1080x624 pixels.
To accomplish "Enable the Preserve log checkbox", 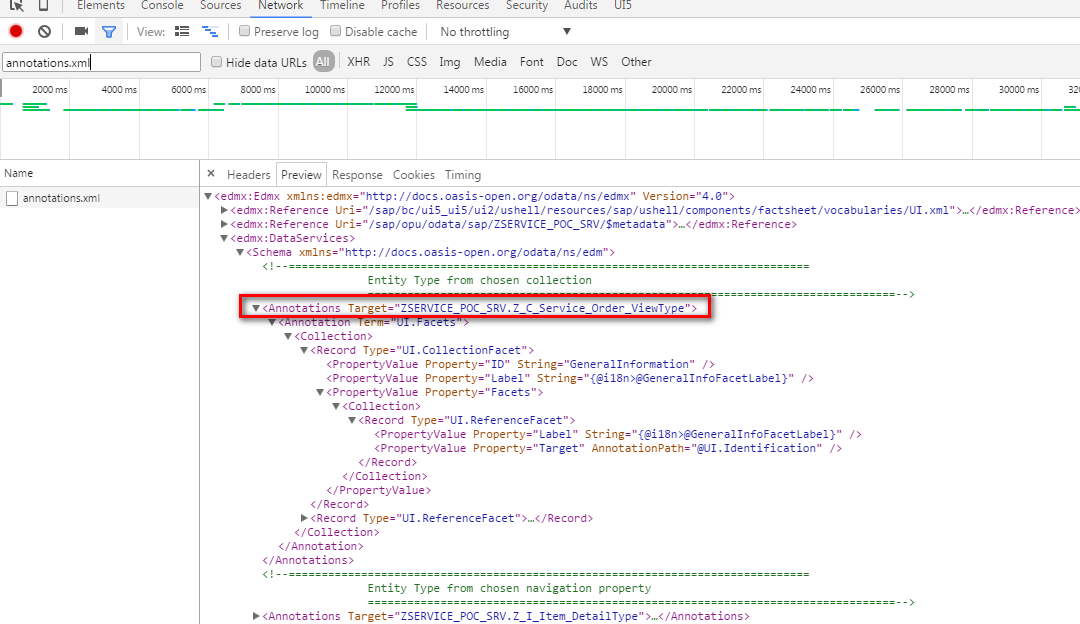I will [245, 31].
